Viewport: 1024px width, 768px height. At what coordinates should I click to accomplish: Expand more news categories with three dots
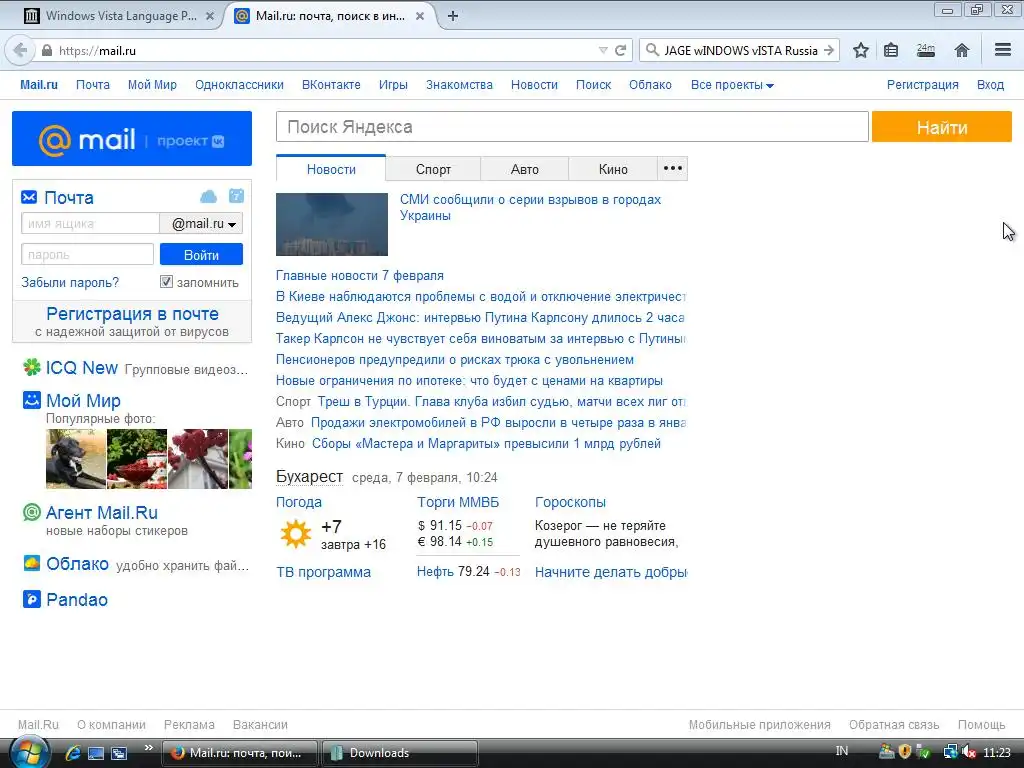[673, 168]
